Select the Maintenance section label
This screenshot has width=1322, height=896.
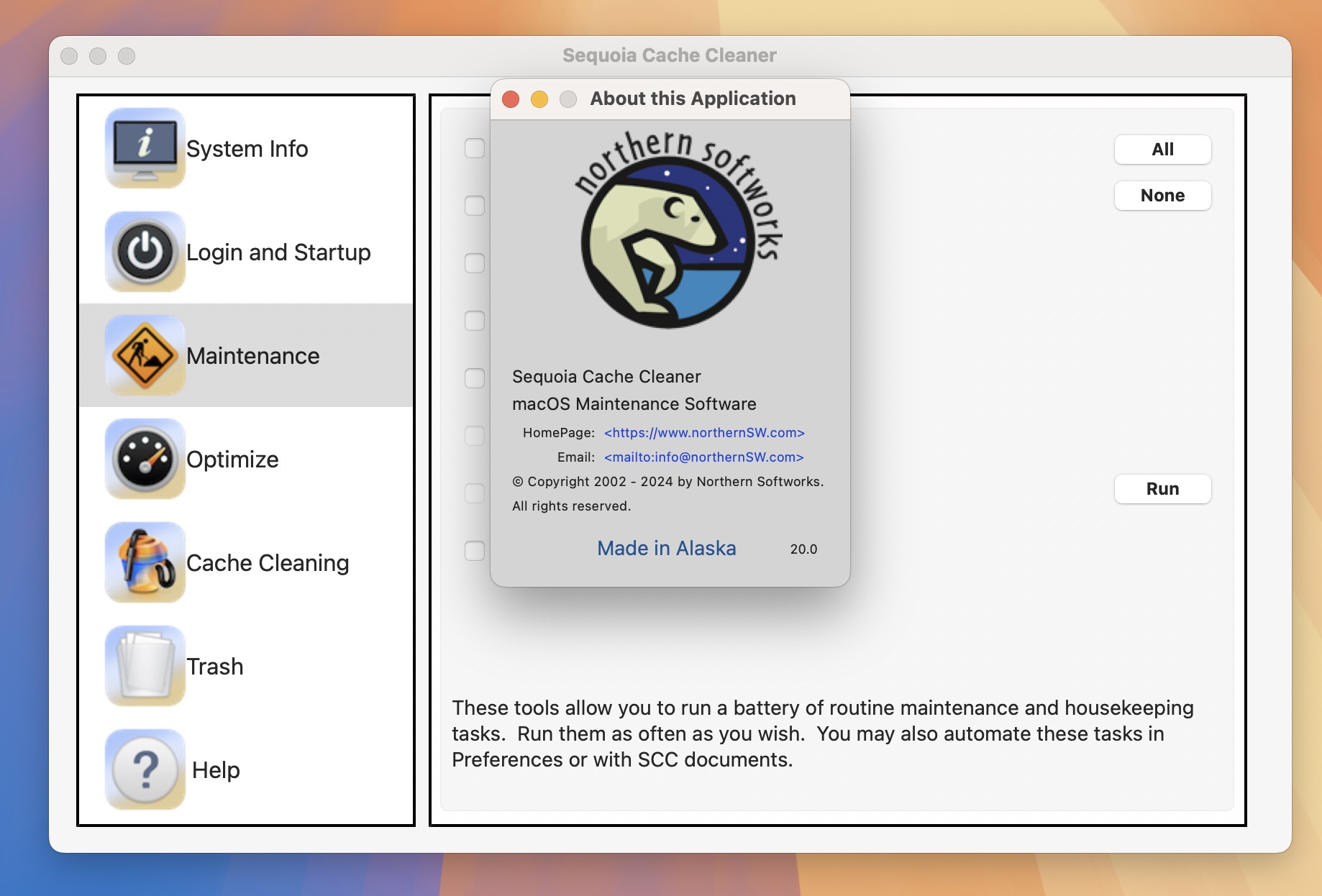click(x=252, y=356)
